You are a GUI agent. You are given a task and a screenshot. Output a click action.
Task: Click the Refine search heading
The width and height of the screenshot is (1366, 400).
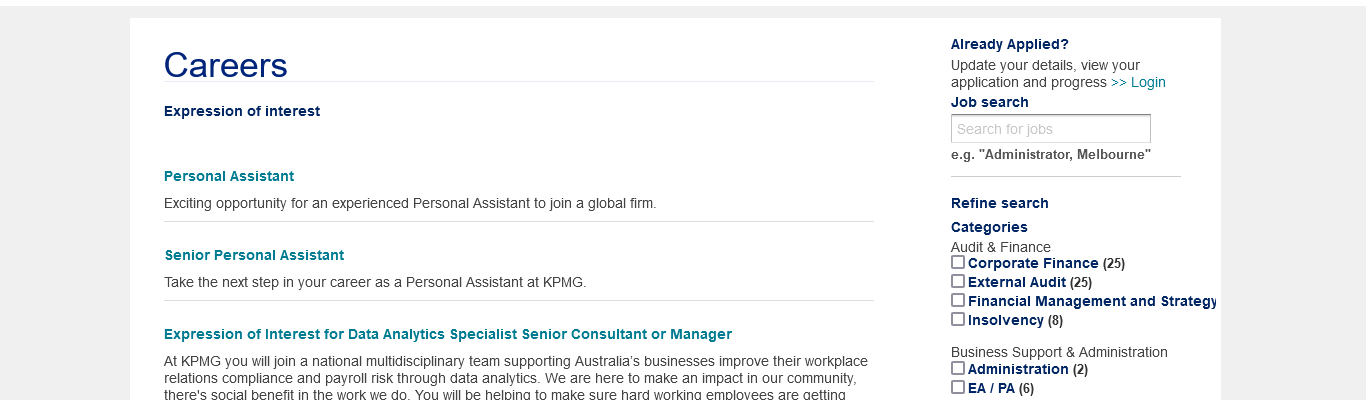pyautogui.click(x=1000, y=203)
